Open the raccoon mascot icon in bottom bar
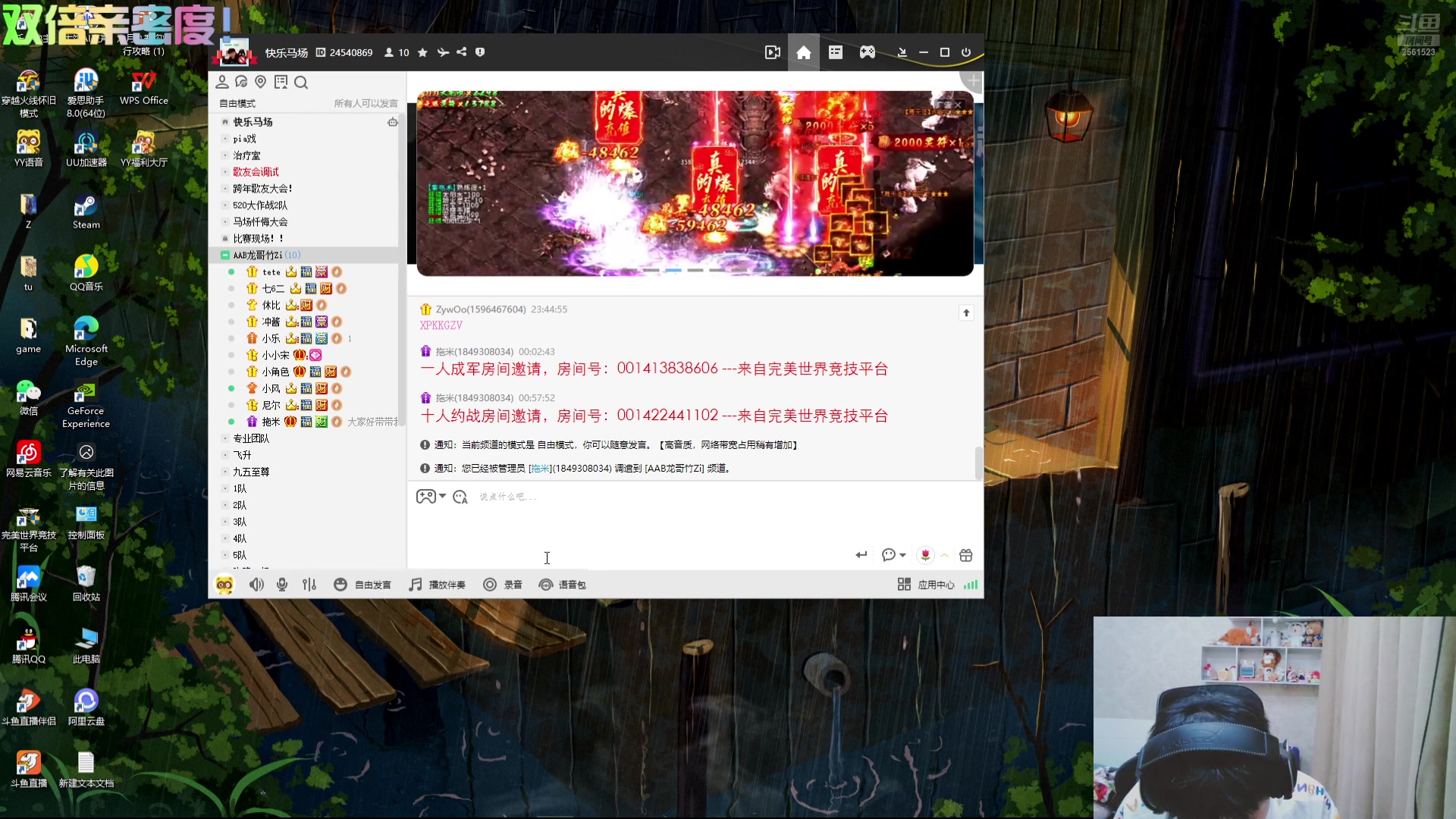This screenshot has height=819, width=1456. pyautogui.click(x=224, y=585)
